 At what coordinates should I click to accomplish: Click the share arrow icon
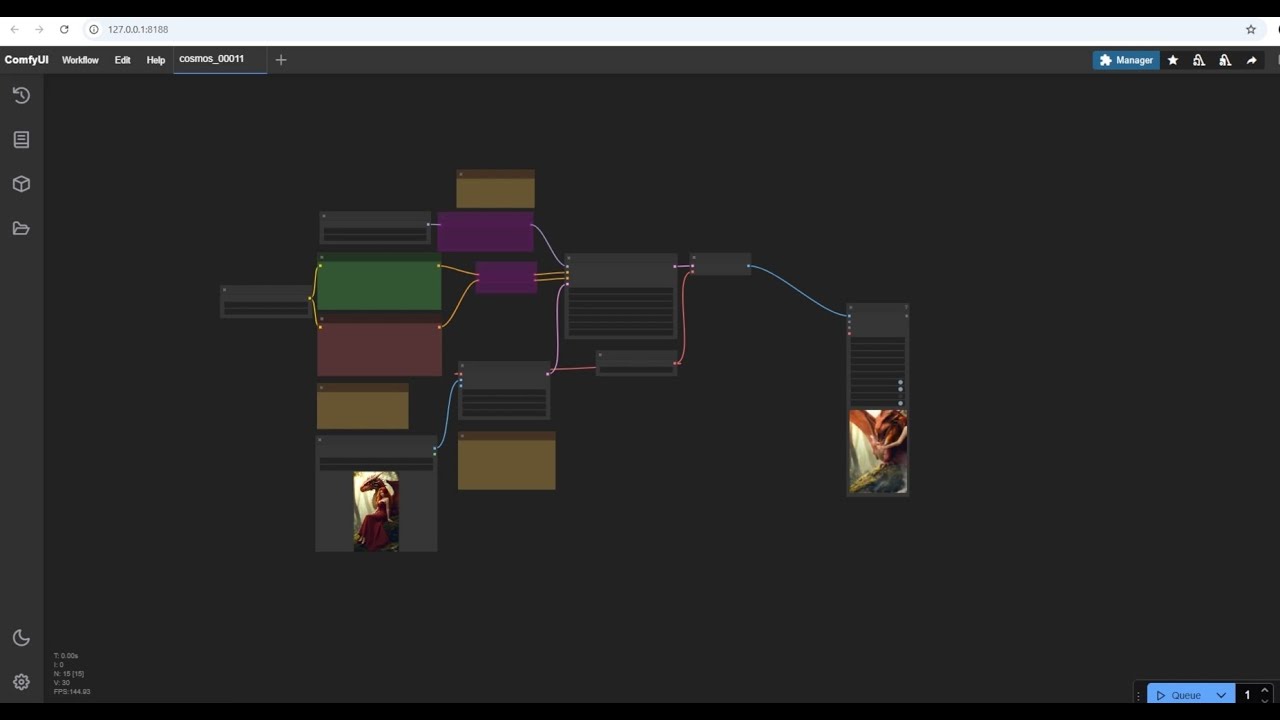point(1251,60)
